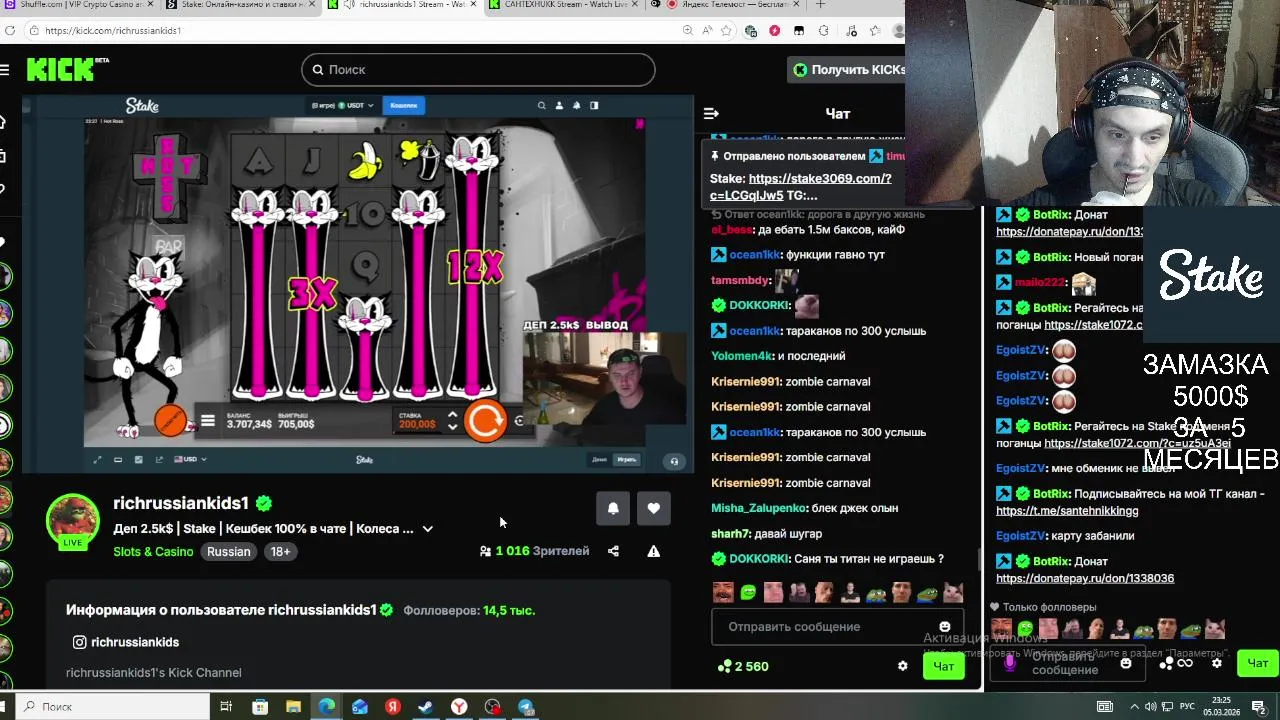Open Windows notification center icon
This screenshot has width=1280, height=720.
point(1259,707)
